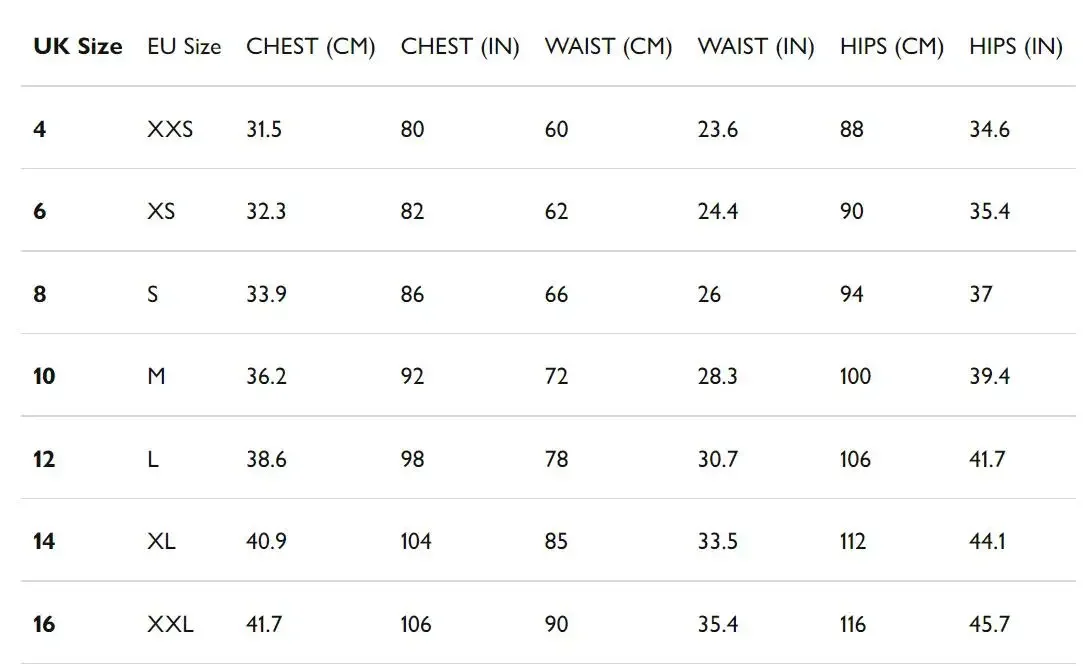Screen dimensions: 1083x666
Task: Click the CHEST (IN) column header
Action: [x=460, y=47]
